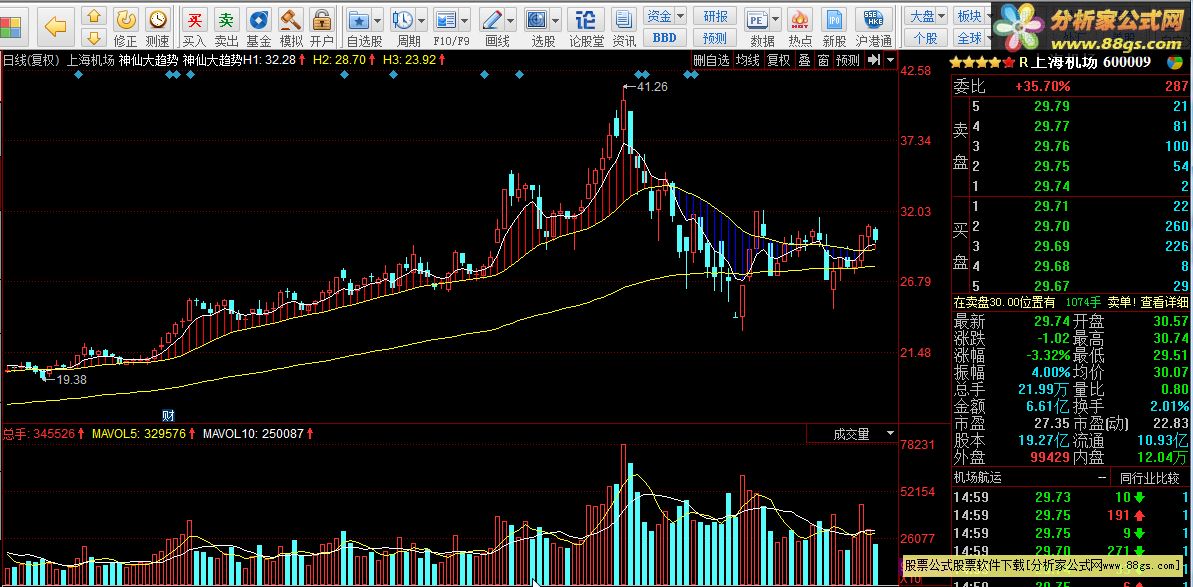Click the 板块 sector button
Screen dimensions: 1193x587
point(969,15)
